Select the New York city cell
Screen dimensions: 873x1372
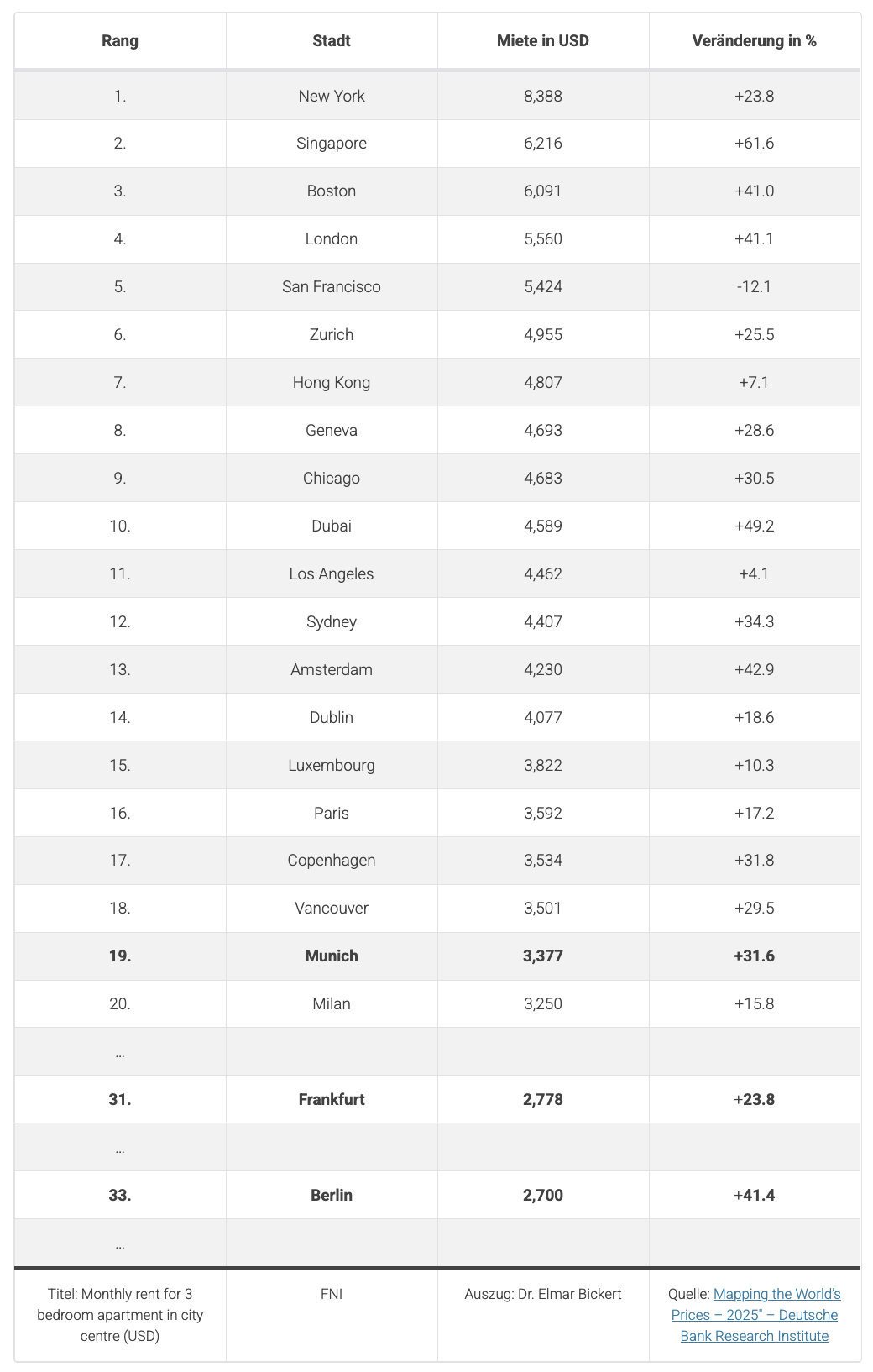[x=332, y=96]
